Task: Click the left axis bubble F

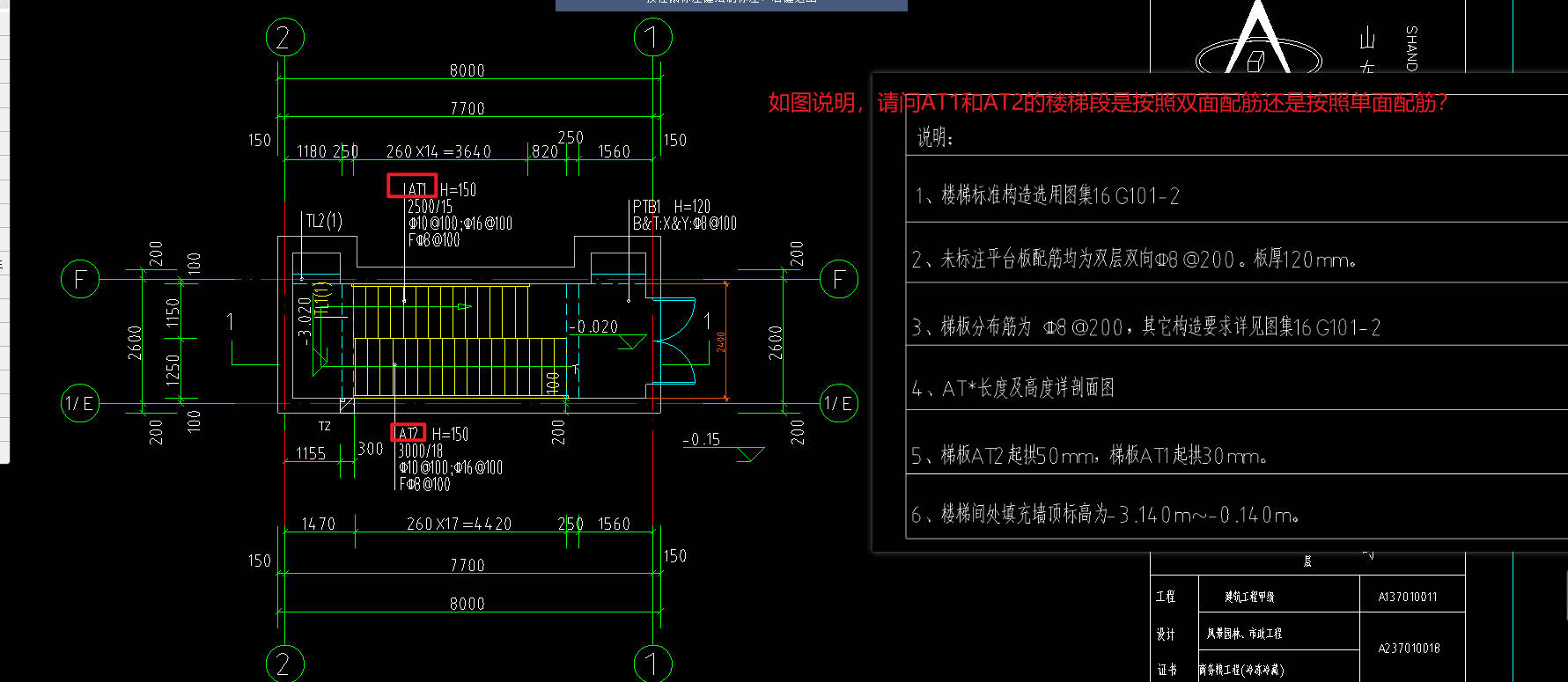Action: click(x=80, y=280)
